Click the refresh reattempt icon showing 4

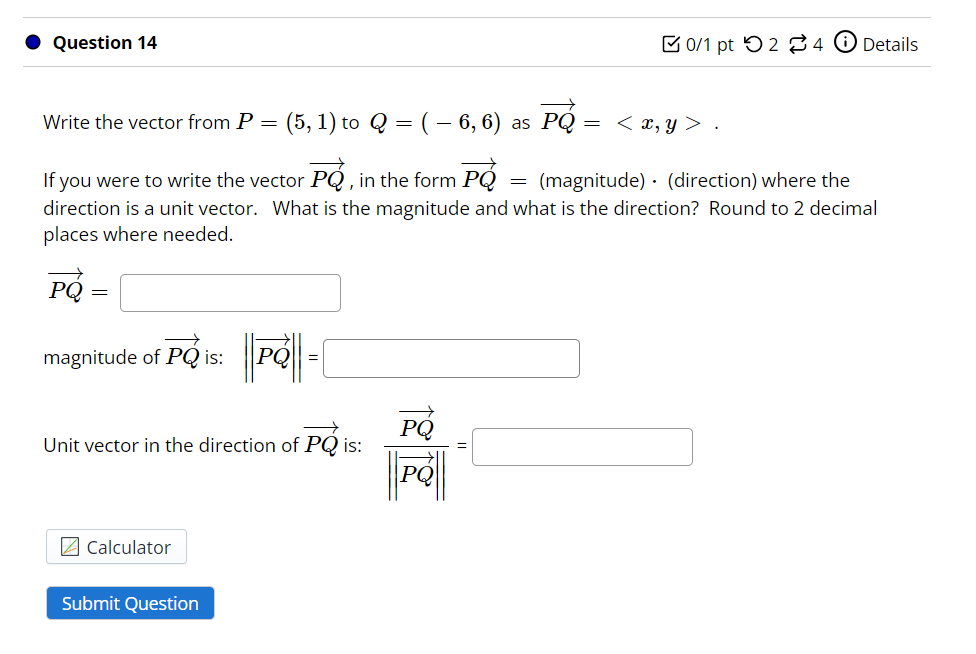[797, 43]
